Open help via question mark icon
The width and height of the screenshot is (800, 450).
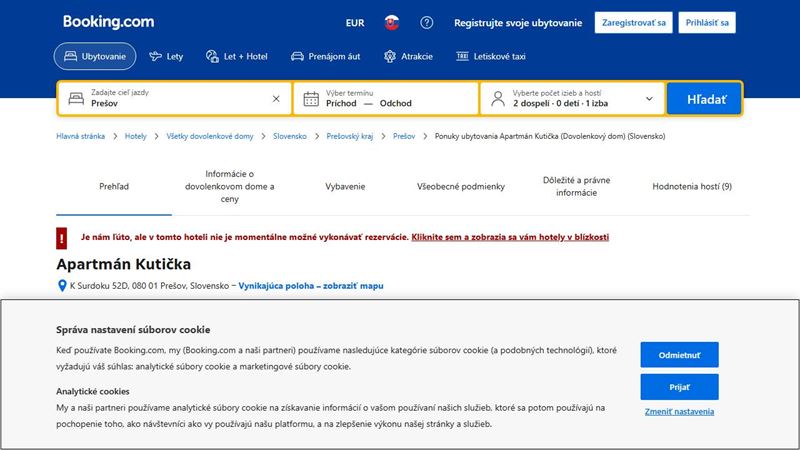click(x=427, y=22)
